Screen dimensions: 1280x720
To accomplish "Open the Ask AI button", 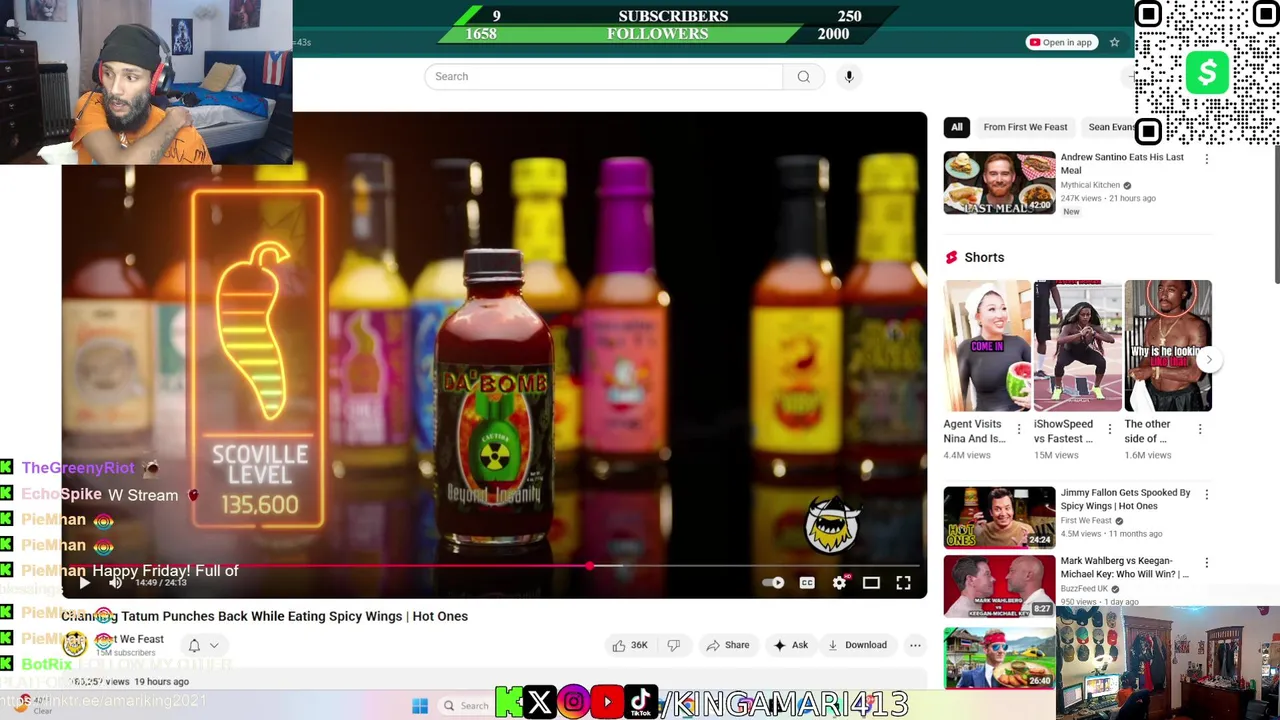I will (790, 645).
